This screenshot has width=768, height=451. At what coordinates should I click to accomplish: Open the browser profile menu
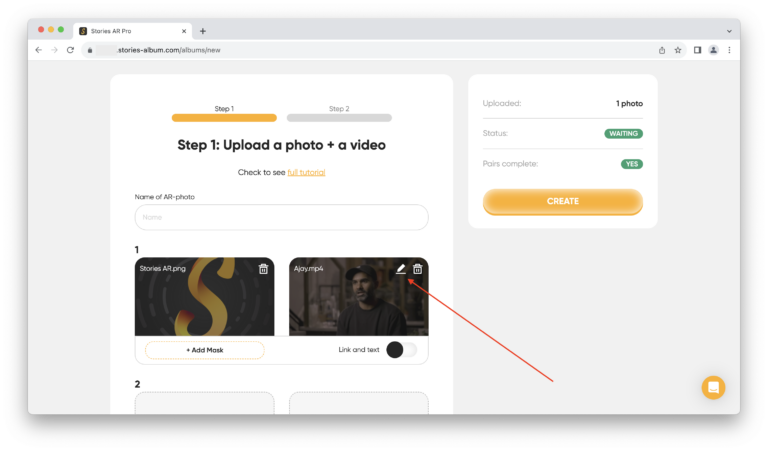coord(714,50)
